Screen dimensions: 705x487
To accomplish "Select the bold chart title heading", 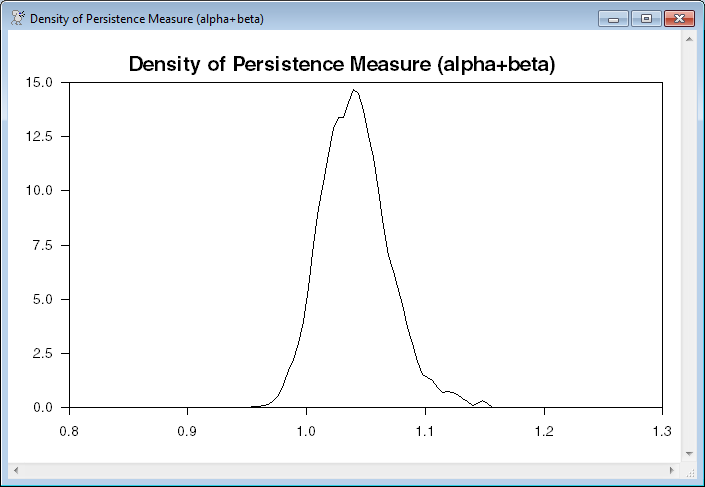I will click(342, 65).
